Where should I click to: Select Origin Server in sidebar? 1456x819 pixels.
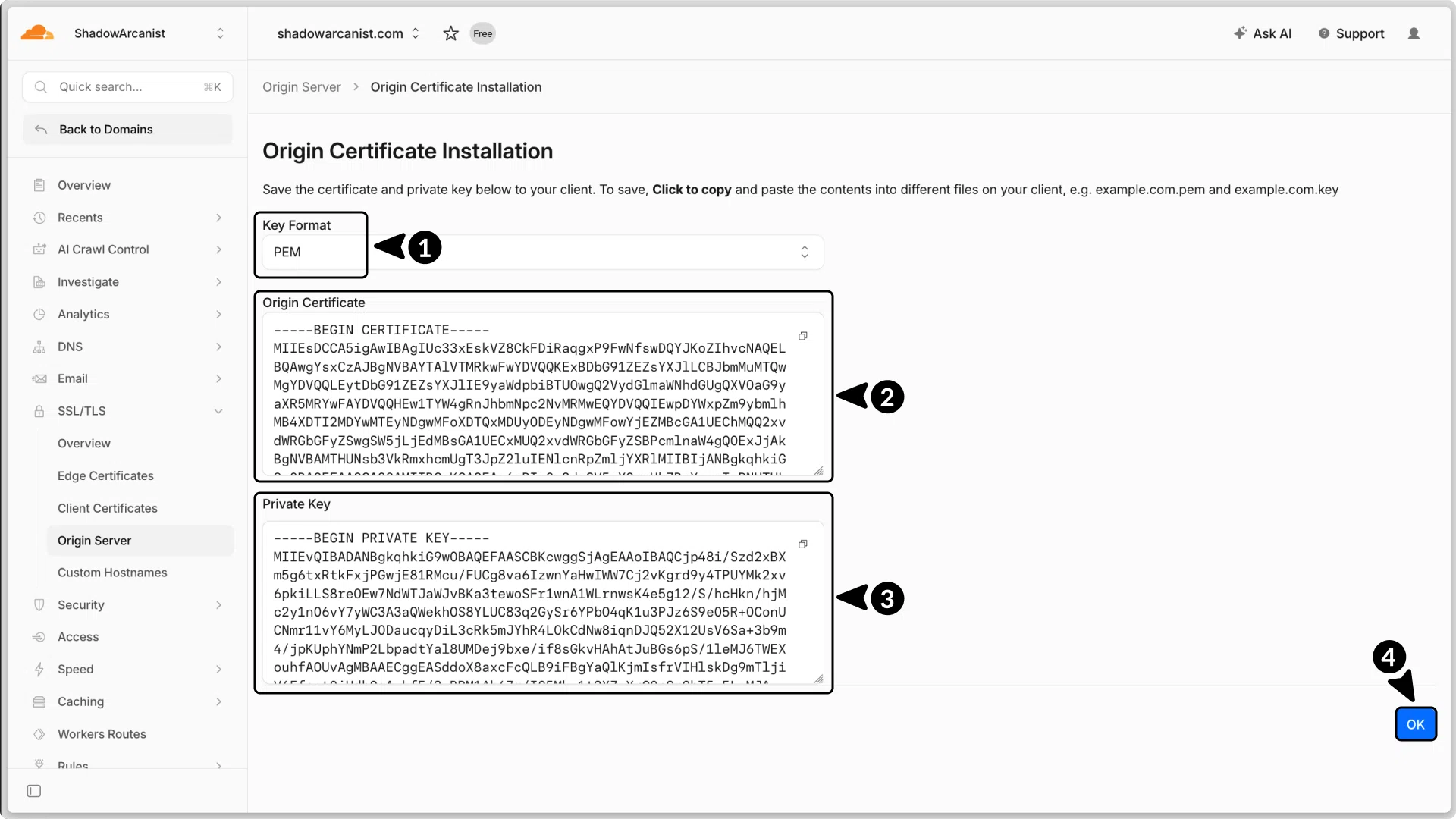(140, 541)
